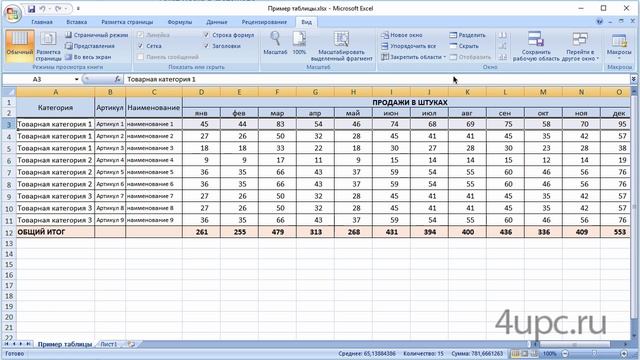
Task: Select Page Layout view (Разметка страницы)
Action: point(48,45)
